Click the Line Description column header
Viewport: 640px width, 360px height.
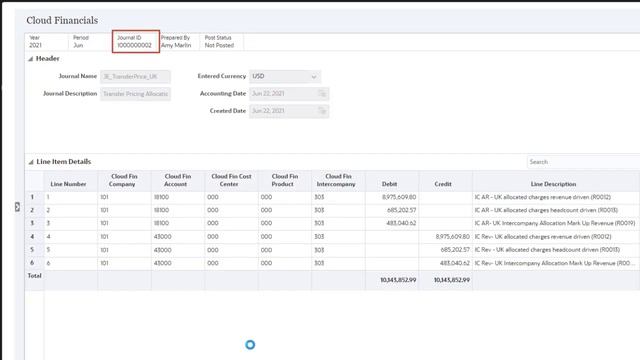point(556,180)
